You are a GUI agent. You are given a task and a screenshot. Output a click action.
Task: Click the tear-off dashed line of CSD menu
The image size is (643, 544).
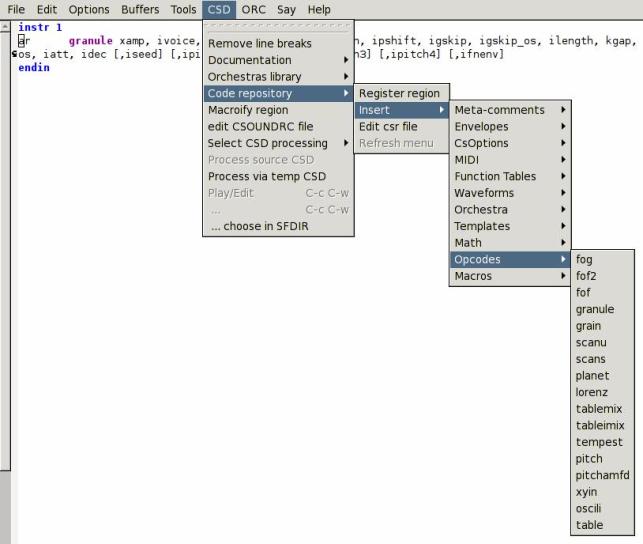(x=278, y=27)
